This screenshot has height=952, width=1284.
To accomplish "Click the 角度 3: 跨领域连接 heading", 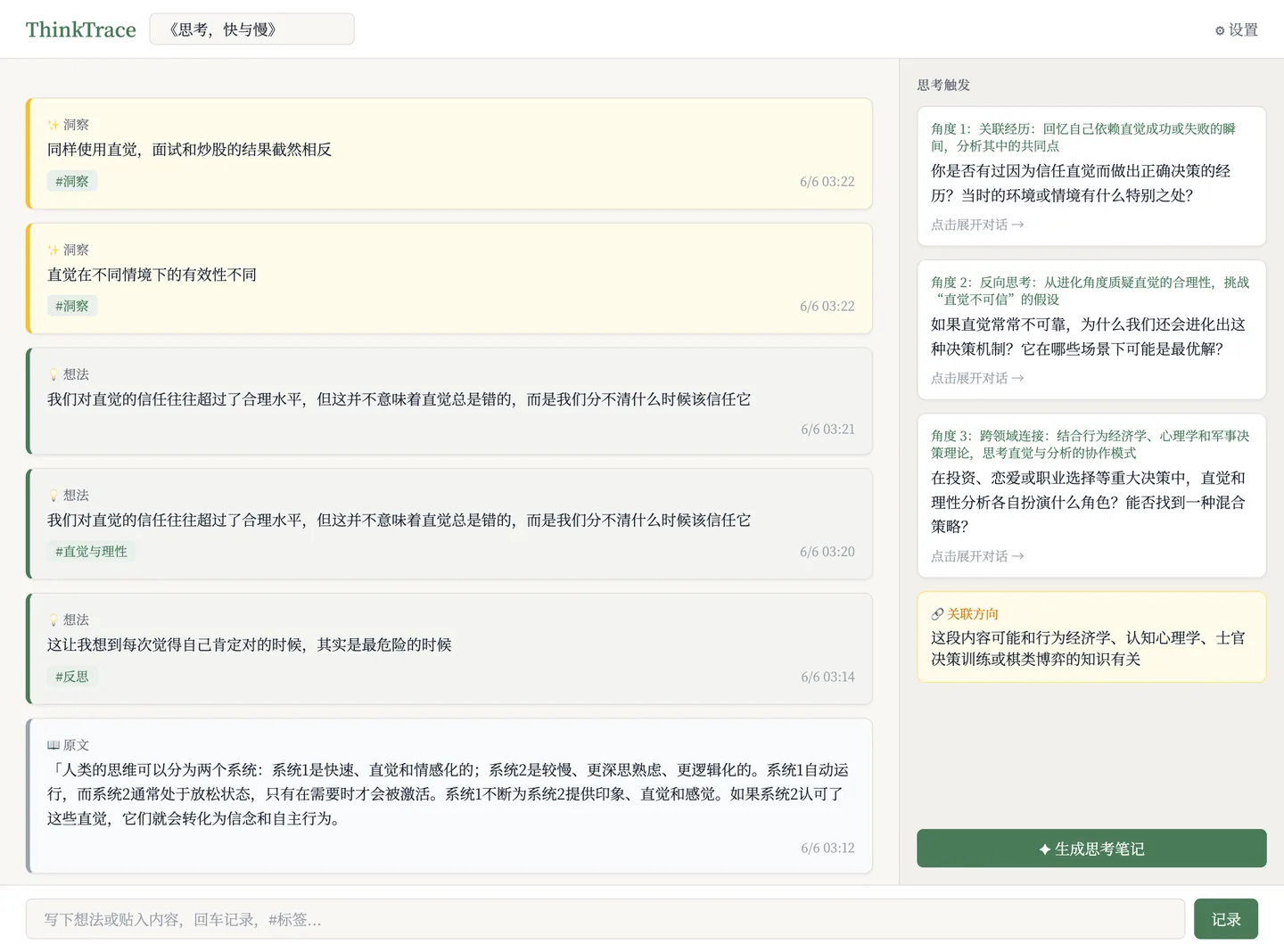I will [x=1090, y=444].
